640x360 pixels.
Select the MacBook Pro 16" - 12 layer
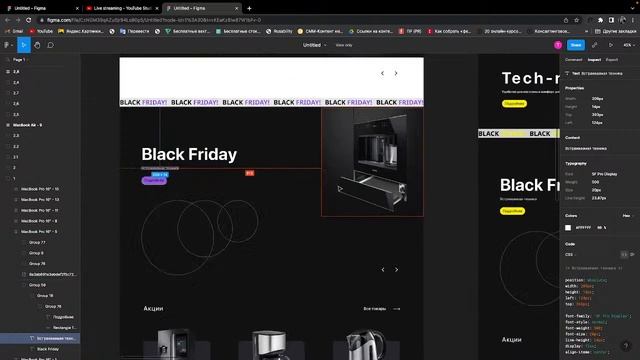tap(40, 200)
